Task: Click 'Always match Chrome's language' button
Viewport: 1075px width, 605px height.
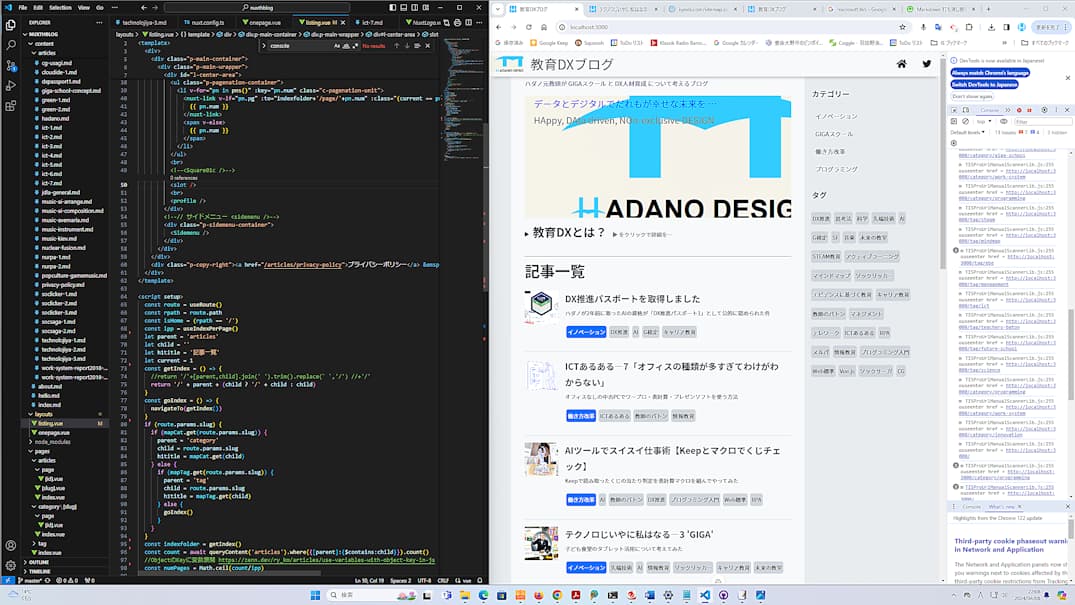Action: tap(990, 73)
